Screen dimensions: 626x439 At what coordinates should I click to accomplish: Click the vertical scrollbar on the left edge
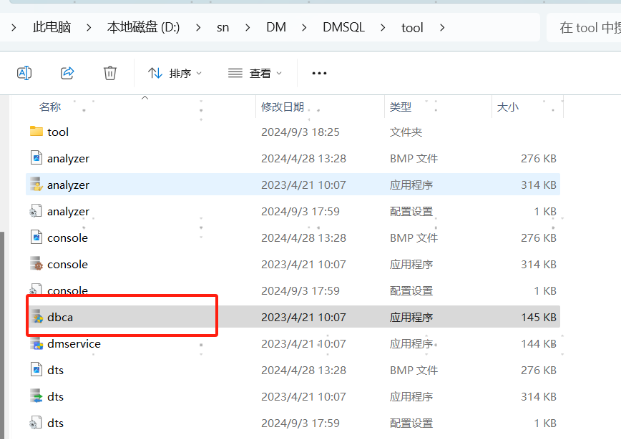(2, 335)
